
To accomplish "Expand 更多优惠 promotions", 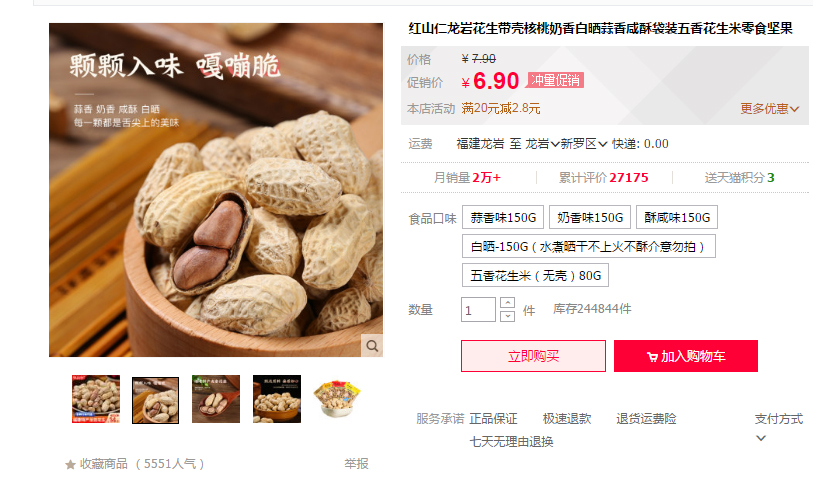I will coord(769,109).
